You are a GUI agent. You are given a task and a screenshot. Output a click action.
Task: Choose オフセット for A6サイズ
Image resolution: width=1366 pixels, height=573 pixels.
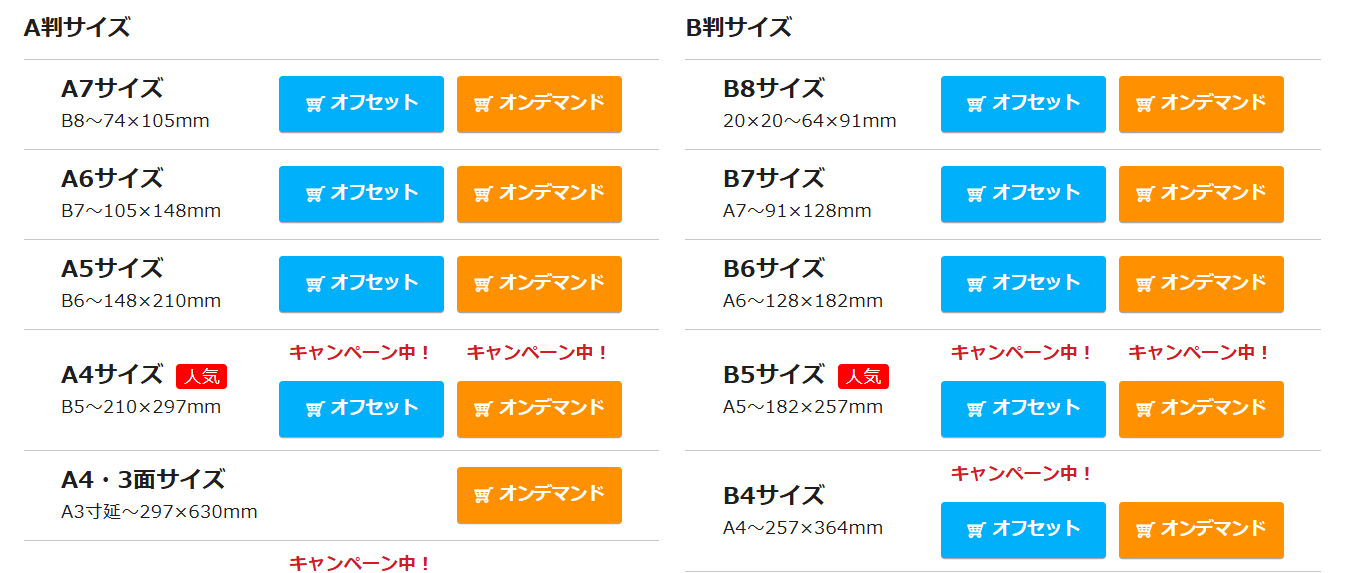click(x=361, y=194)
